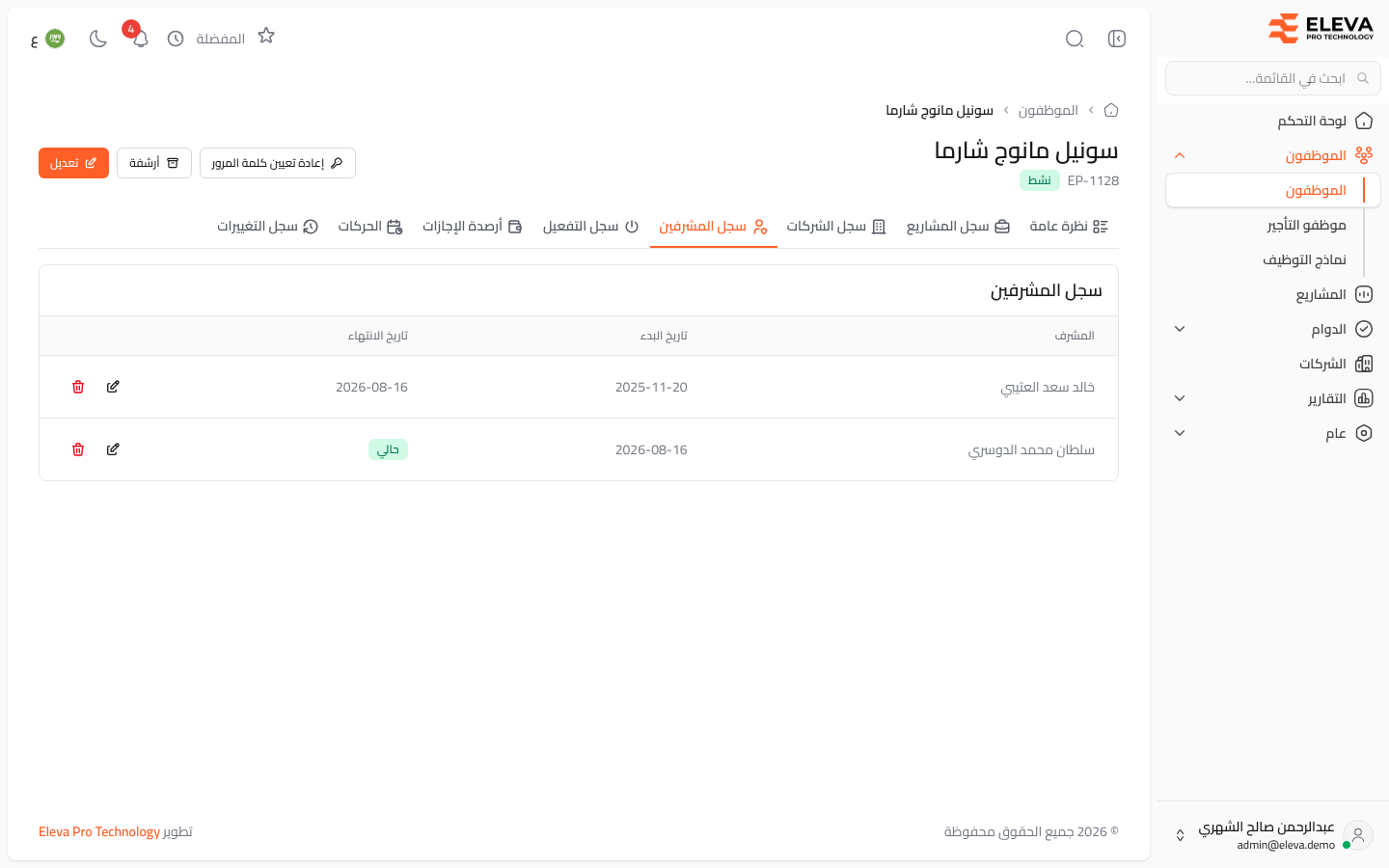This screenshot has width=1389, height=868.
Task: Go to home breadcrumb icon
Action: tap(1111, 110)
